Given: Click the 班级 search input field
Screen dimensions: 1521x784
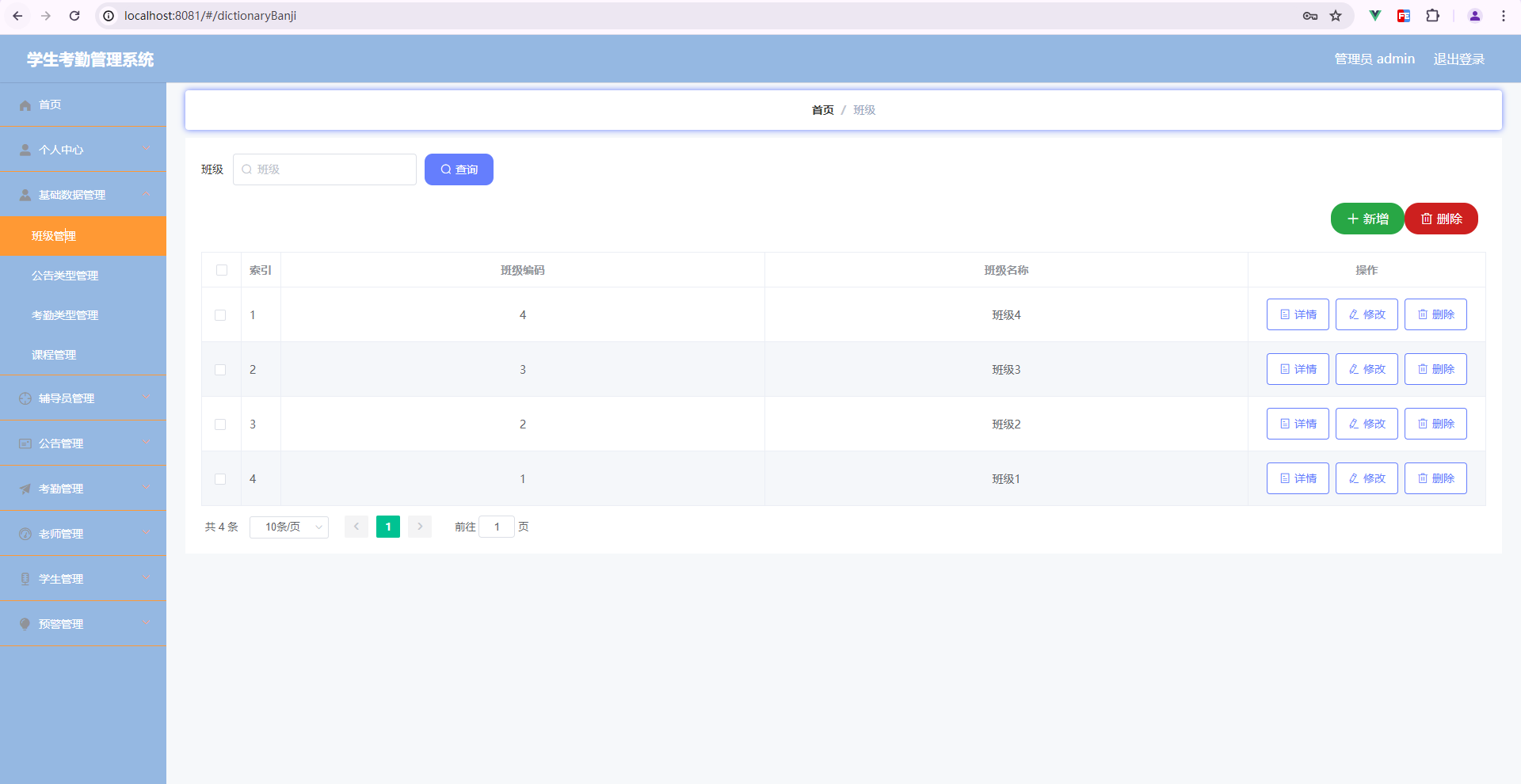Looking at the screenshot, I should point(325,169).
